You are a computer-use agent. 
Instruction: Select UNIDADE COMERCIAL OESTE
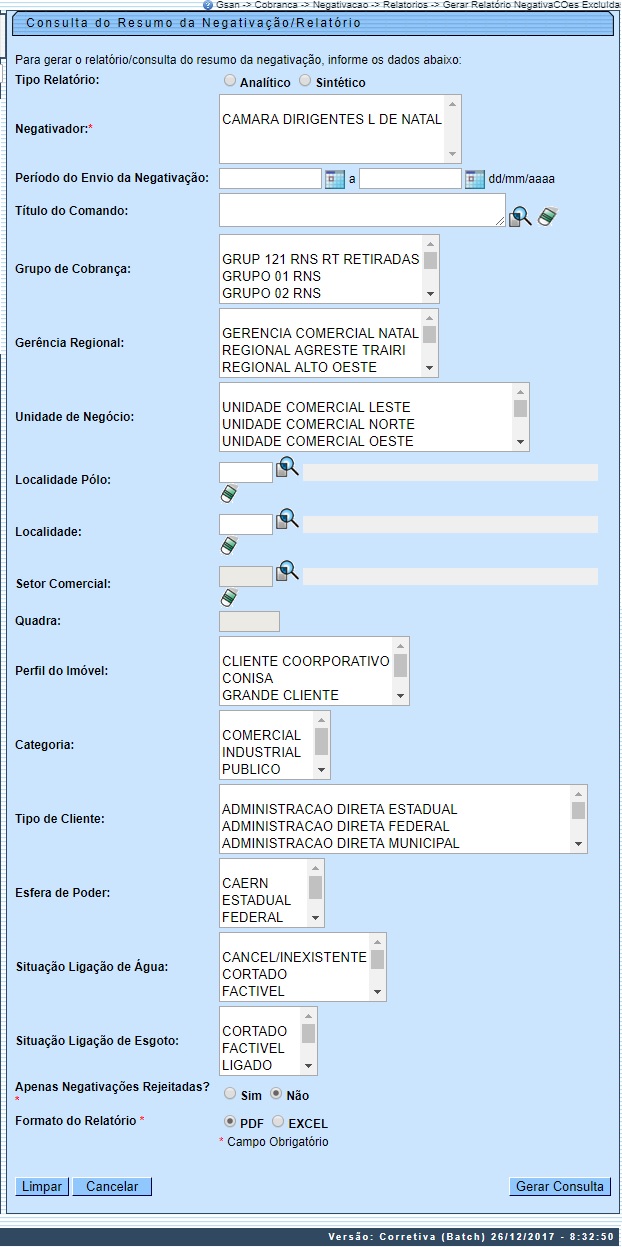(x=318, y=441)
